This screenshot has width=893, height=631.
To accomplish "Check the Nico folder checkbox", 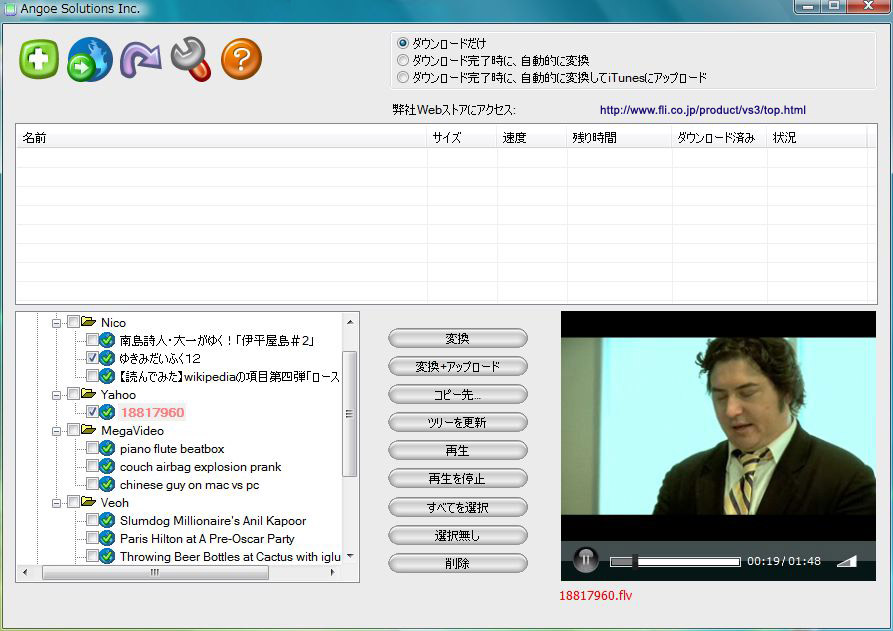I will (73, 322).
